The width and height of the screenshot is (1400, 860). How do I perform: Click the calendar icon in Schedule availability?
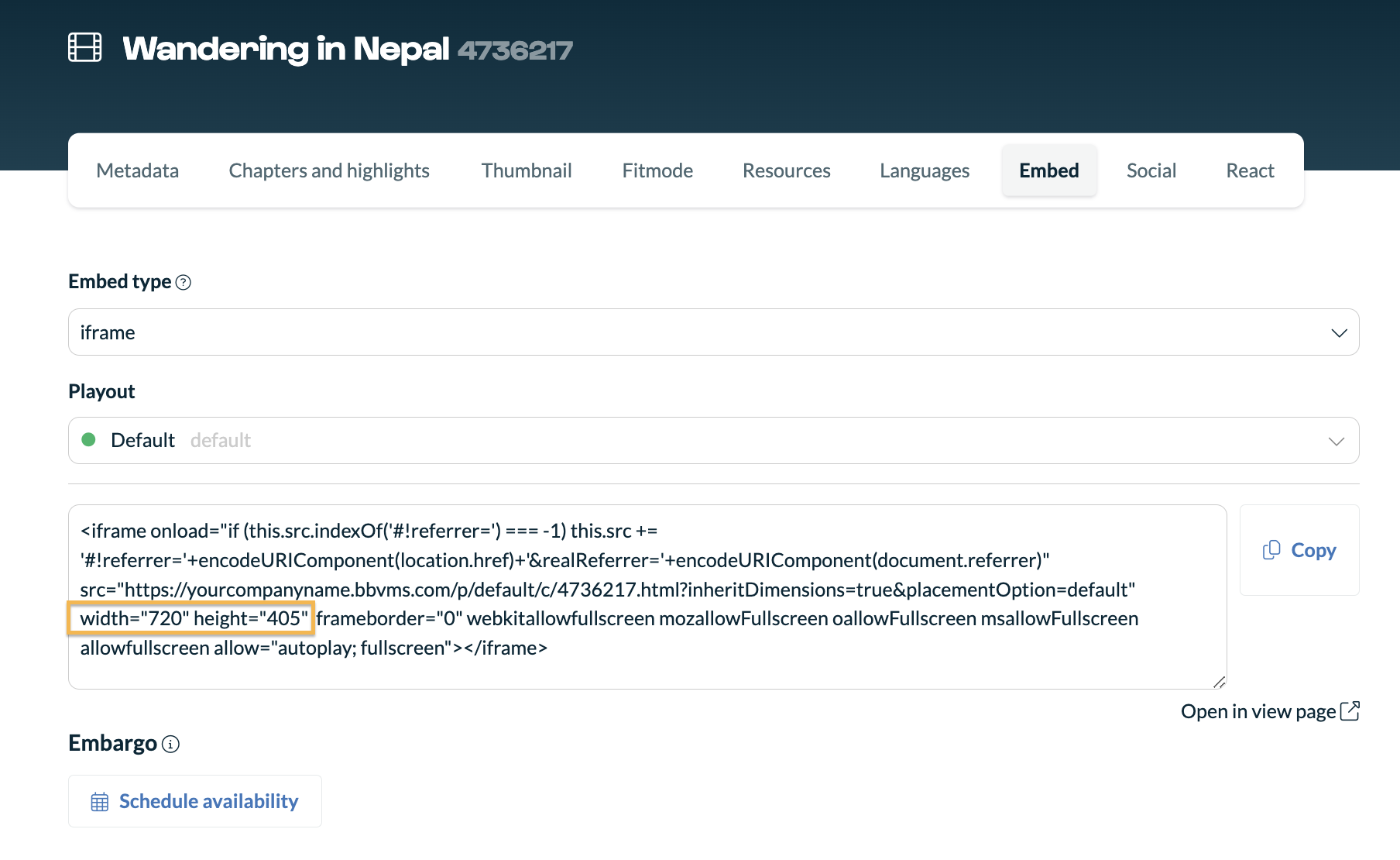point(100,802)
